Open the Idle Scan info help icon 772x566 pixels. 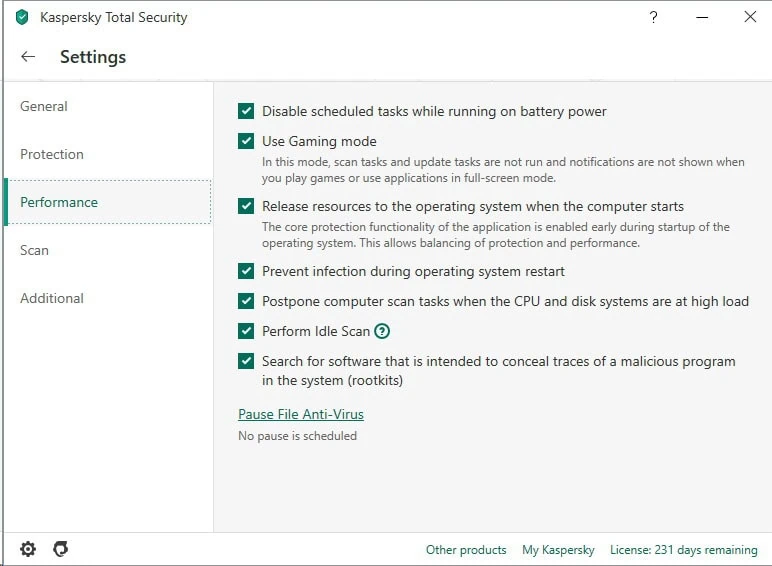tap(382, 331)
